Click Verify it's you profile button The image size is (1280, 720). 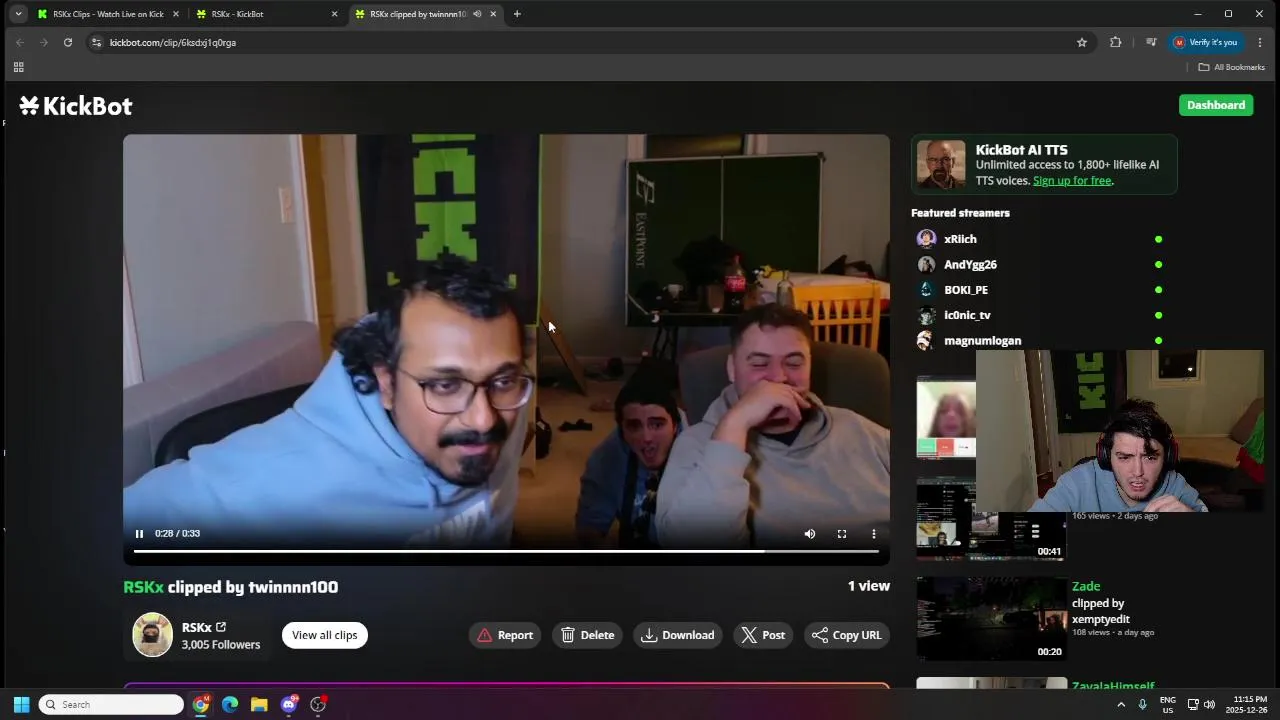coord(1205,42)
